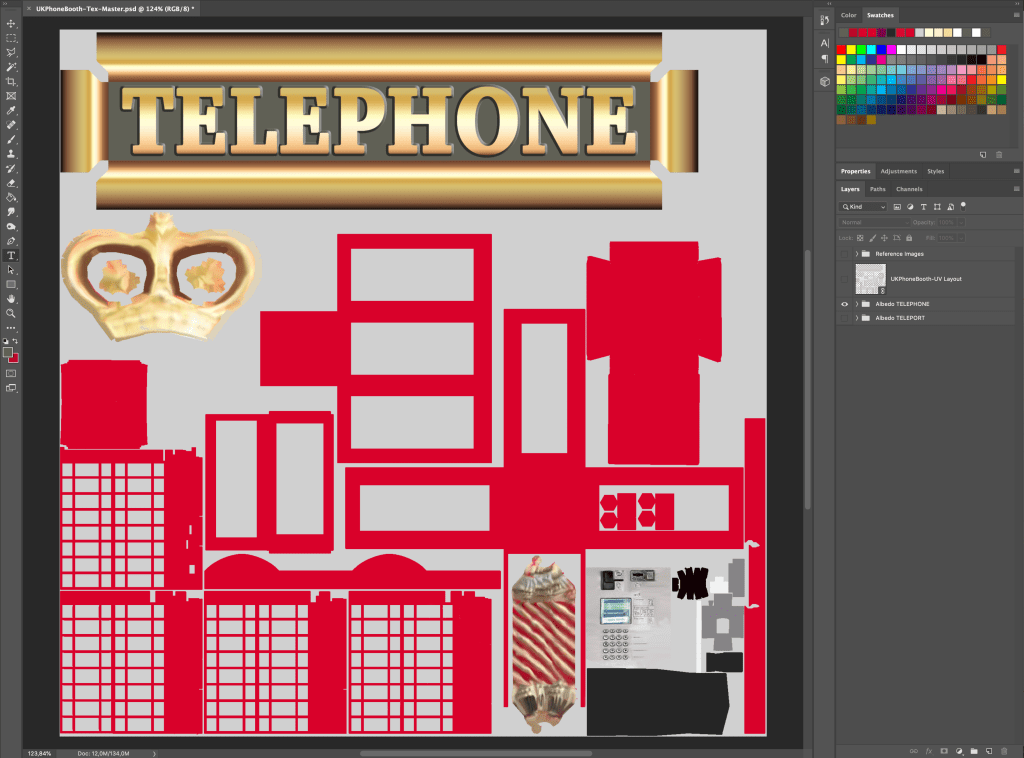Open the Adjustments tab

(x=898, y=171)
